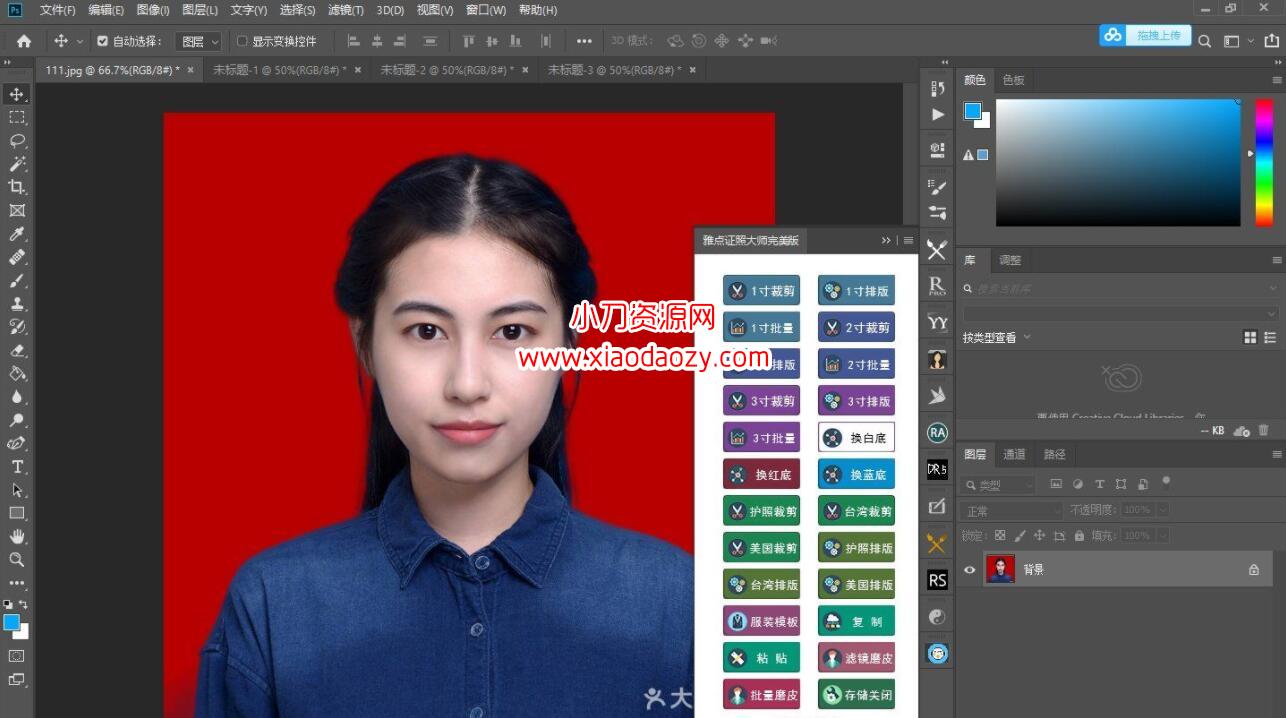Open the library selection dropdown
1286x718 pixels.
click(x=1120, y=313)
